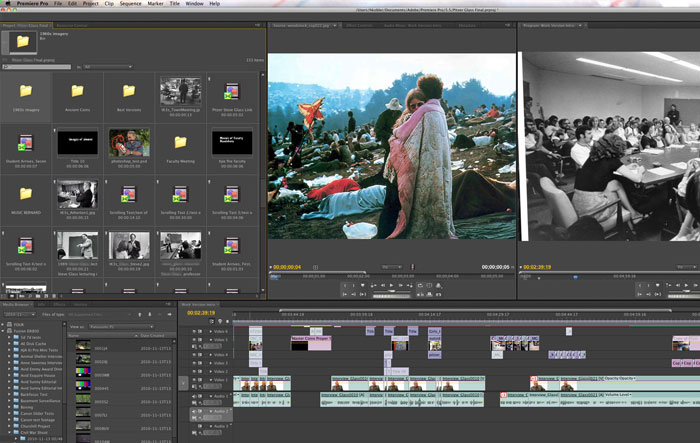Image resolution: width=700 pixels, height=443 pixels.
Task: Select the Title 10 clip thumbnail
Action: [78, 143]
